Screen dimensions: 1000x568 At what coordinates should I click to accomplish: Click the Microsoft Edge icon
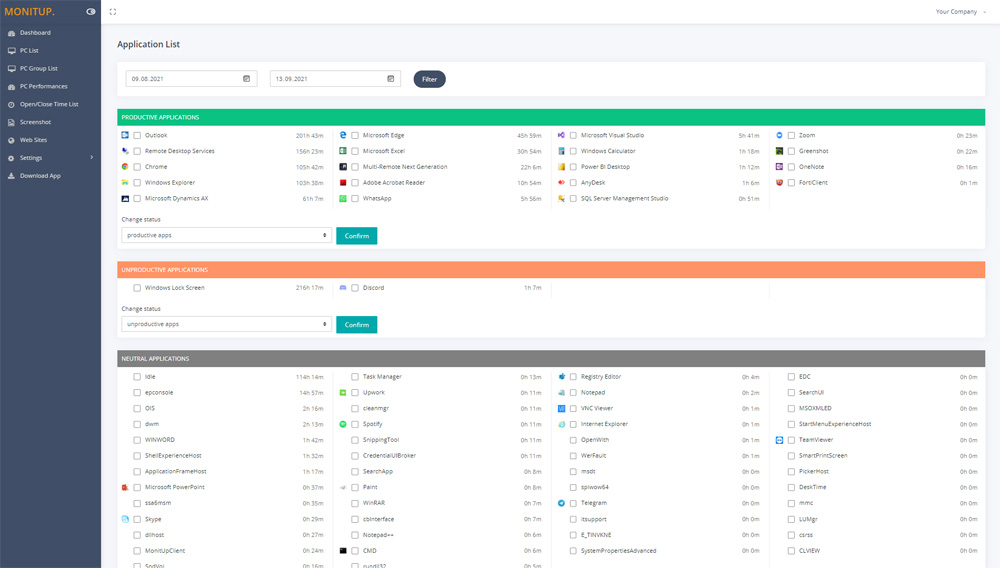[x=343, y=135]
